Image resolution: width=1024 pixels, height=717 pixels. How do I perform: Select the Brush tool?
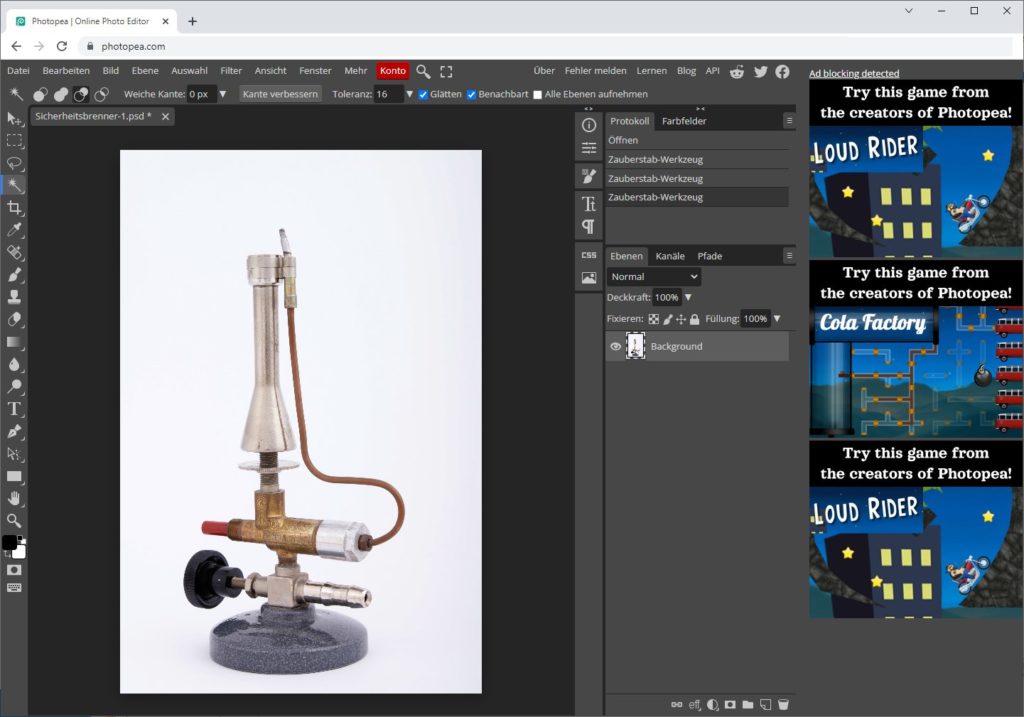[x=14, y=275]
